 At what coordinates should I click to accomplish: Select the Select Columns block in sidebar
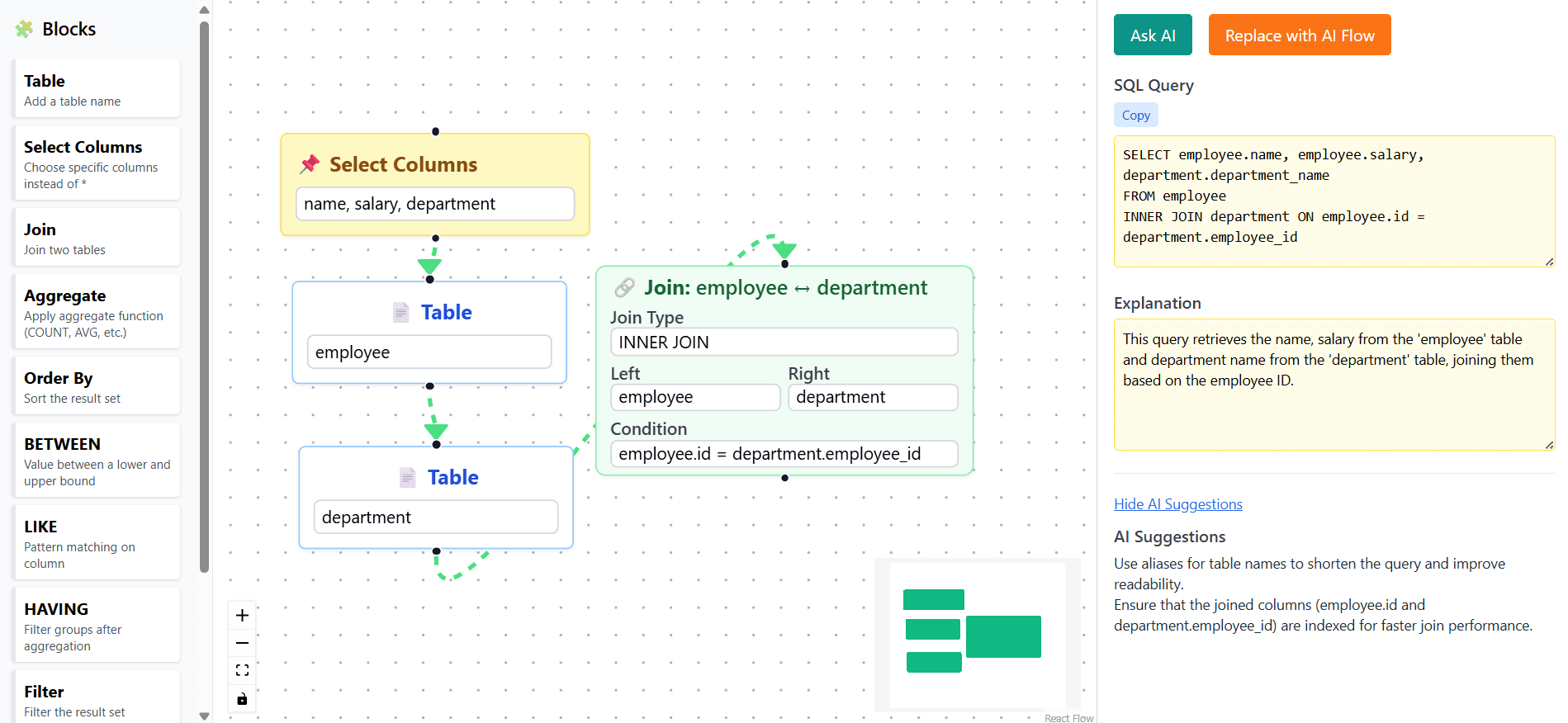(x=97, y=163)
